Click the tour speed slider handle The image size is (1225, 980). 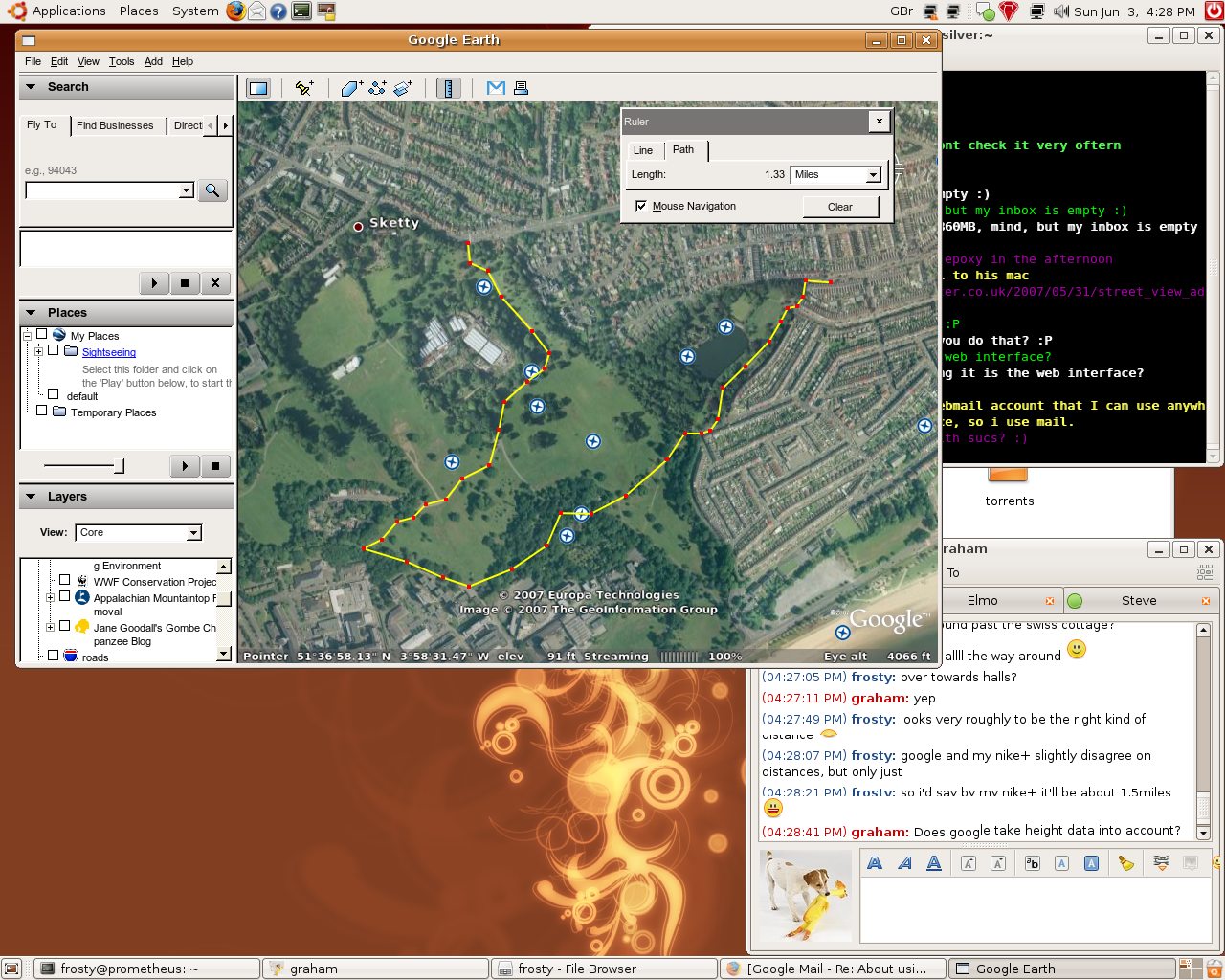pos(119,466)
